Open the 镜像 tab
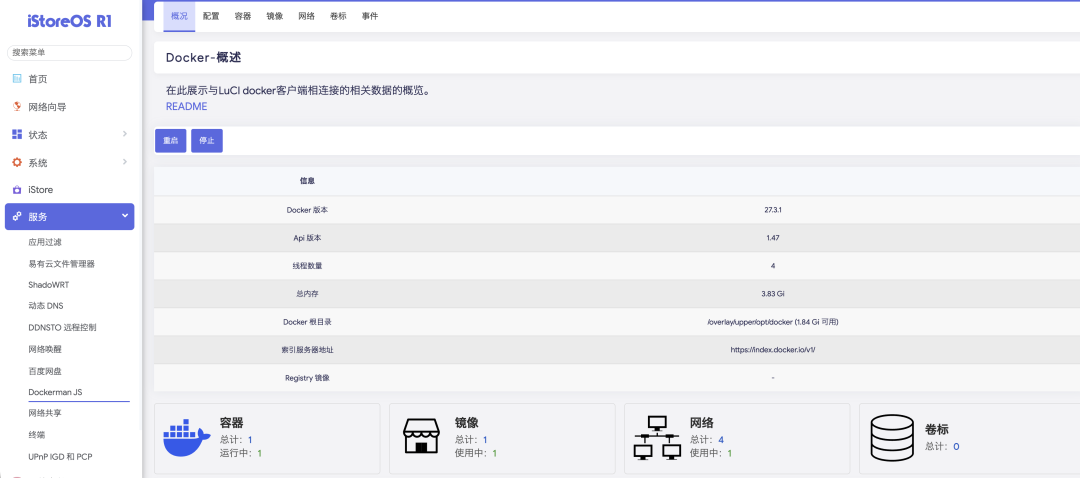Image resolution: width=1080 pixels, height=478 pixels. coord(274,17)
